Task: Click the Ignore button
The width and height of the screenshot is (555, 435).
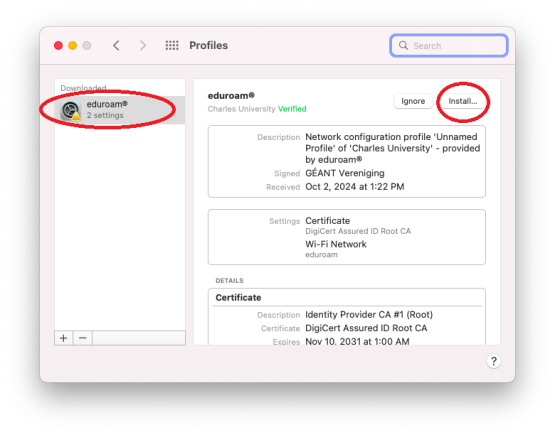Action: (413, 101)
